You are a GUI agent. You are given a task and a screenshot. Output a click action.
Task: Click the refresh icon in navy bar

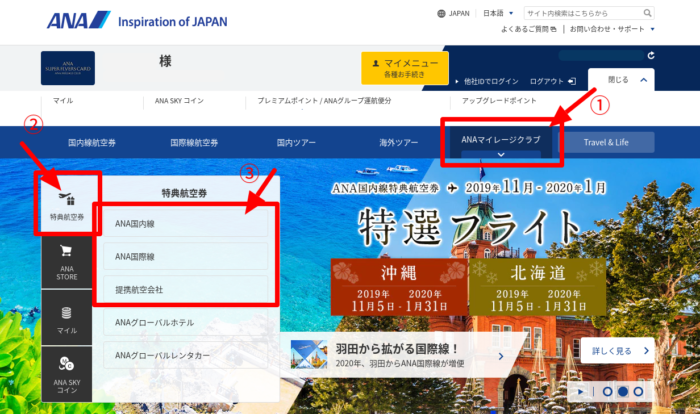(x=651, y=55)
